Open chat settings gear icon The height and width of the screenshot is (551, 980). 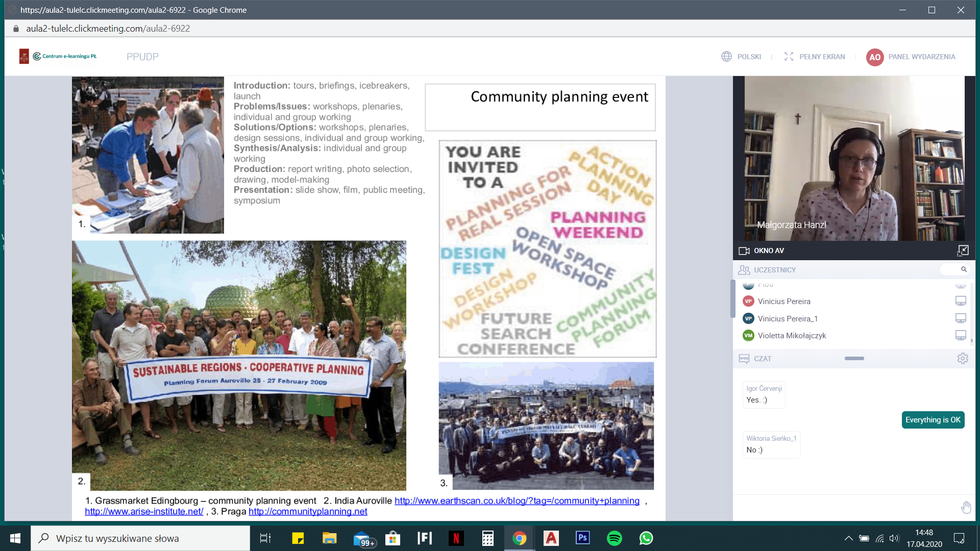coord(962,359)
